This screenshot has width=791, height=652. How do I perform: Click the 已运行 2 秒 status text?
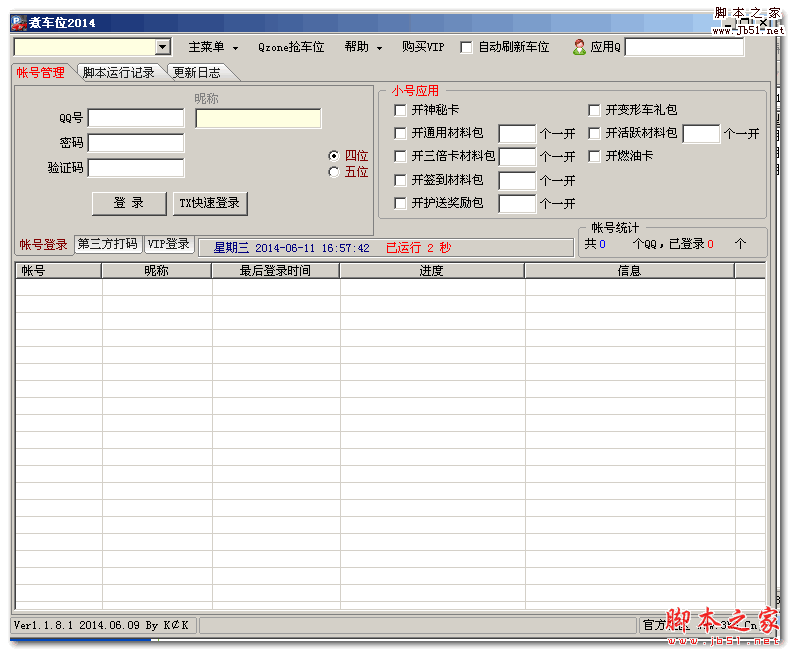pyautogui.click(x=418, y=248)
